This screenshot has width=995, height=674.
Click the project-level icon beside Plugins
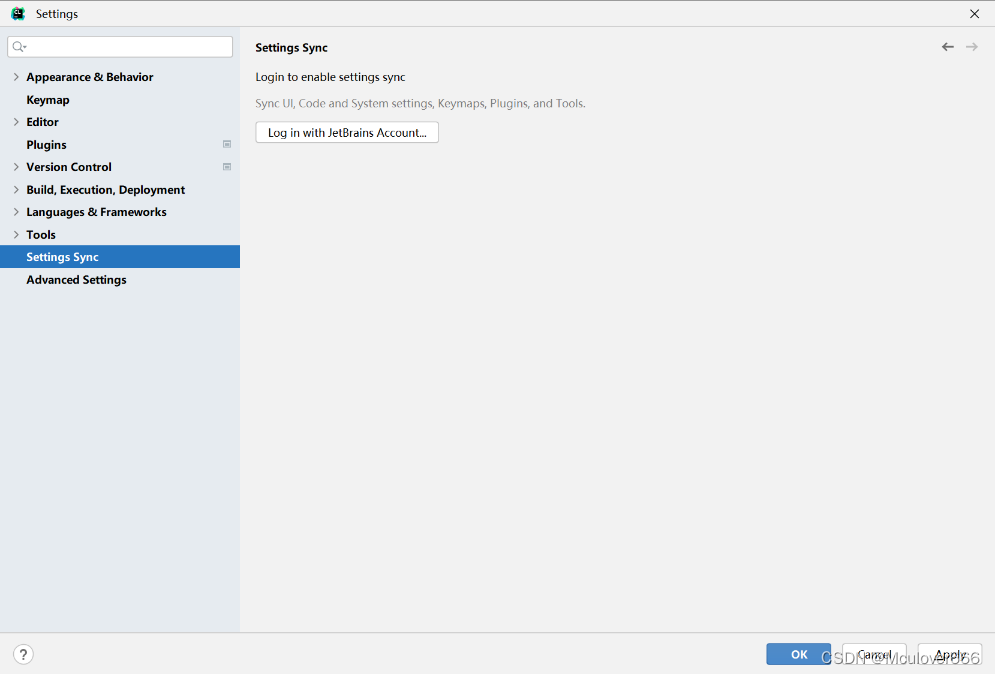coord(227,145)
